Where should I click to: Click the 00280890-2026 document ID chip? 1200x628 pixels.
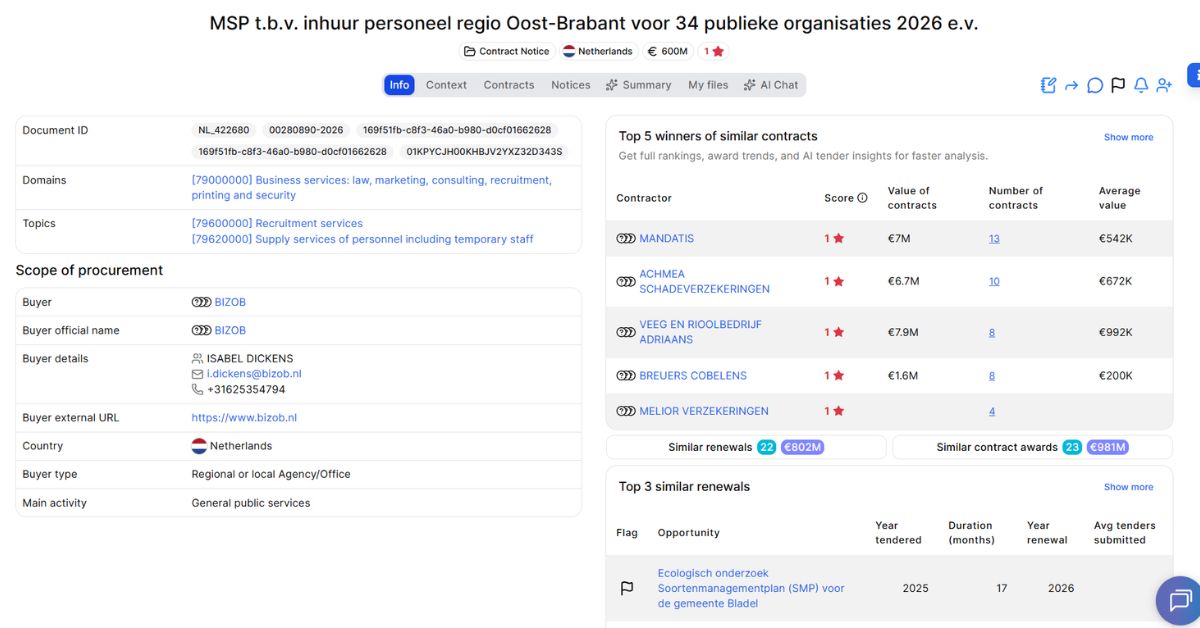306,130
